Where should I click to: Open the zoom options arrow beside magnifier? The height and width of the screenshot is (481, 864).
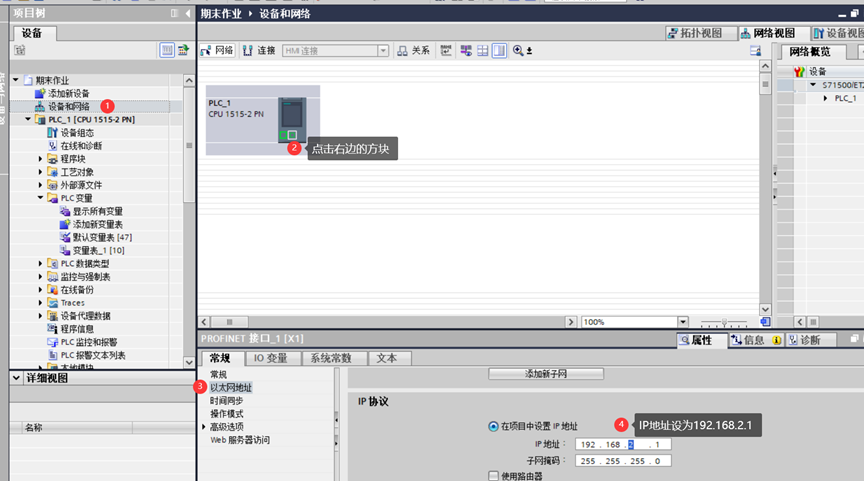(x=530, y=51)
